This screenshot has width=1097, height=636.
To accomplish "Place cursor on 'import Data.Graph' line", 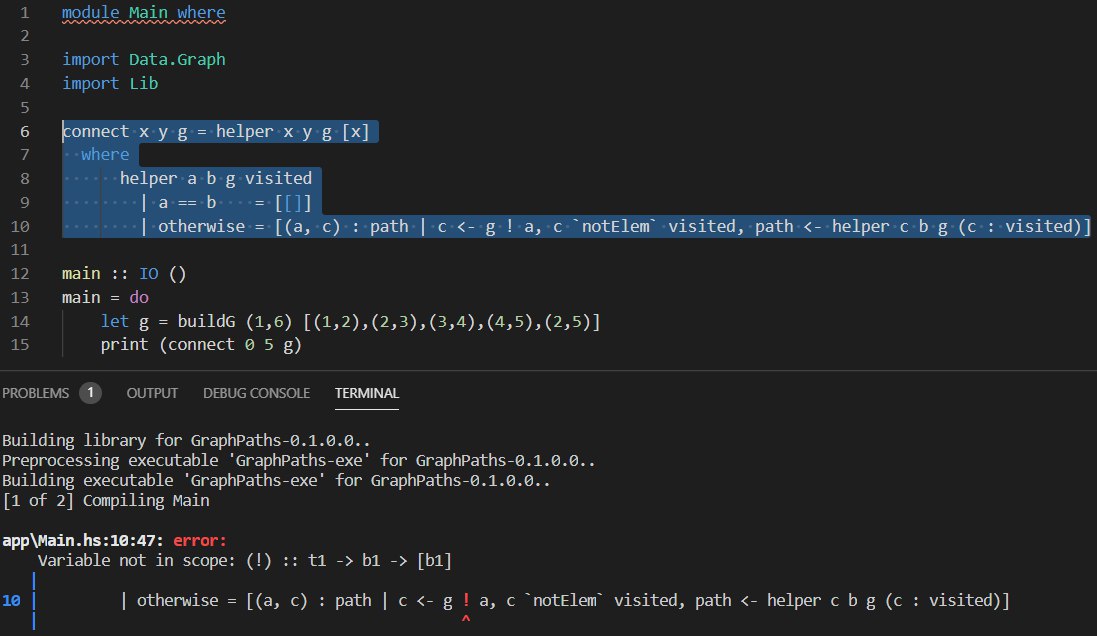I will [x=144, y=60].
